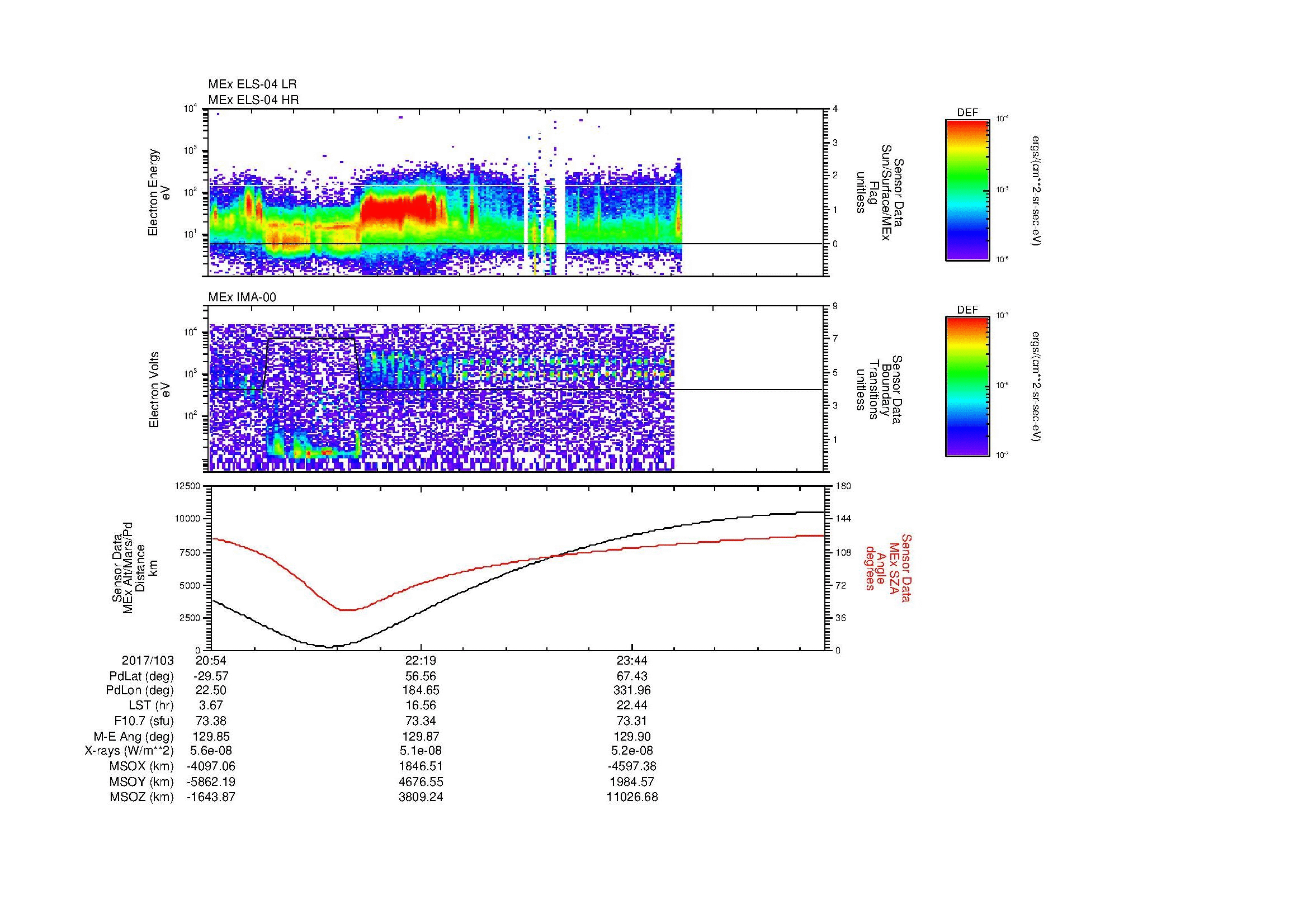
Task: Click the MSOZ value '3809.24'
Action: coord(421,797)
